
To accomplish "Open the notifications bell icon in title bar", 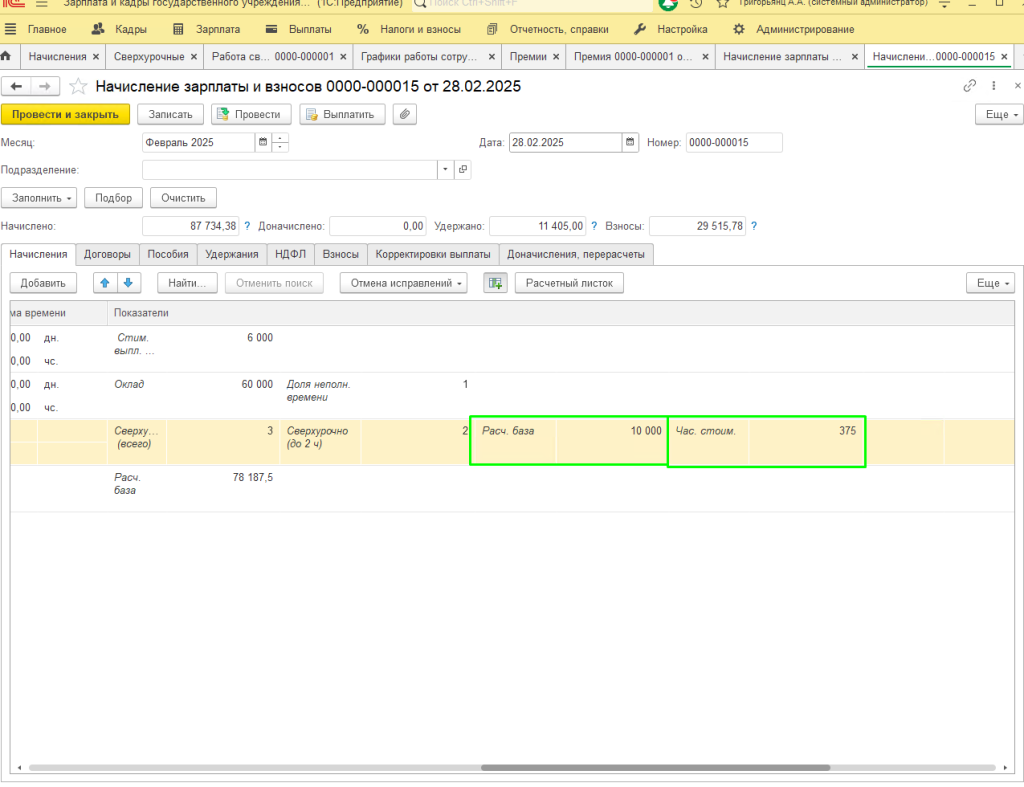I will click(668, 5).
